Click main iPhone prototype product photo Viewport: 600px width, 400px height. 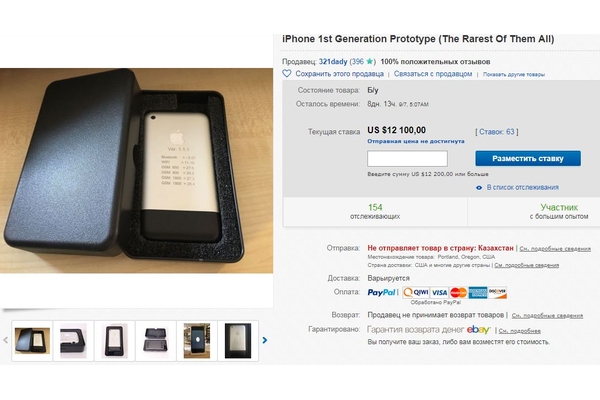click(136, 171)
